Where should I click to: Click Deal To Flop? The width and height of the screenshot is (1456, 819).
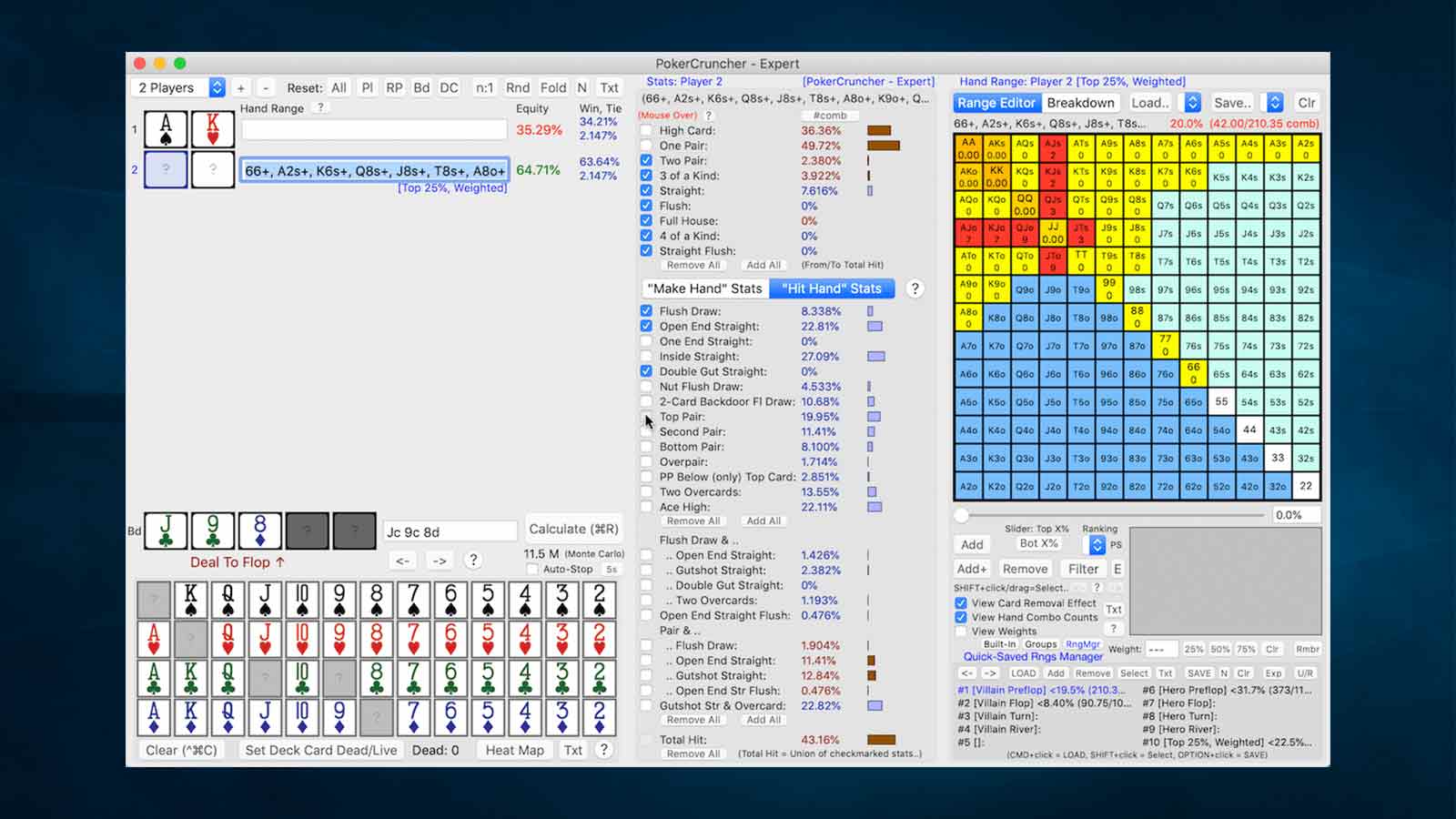click(238, 562)
